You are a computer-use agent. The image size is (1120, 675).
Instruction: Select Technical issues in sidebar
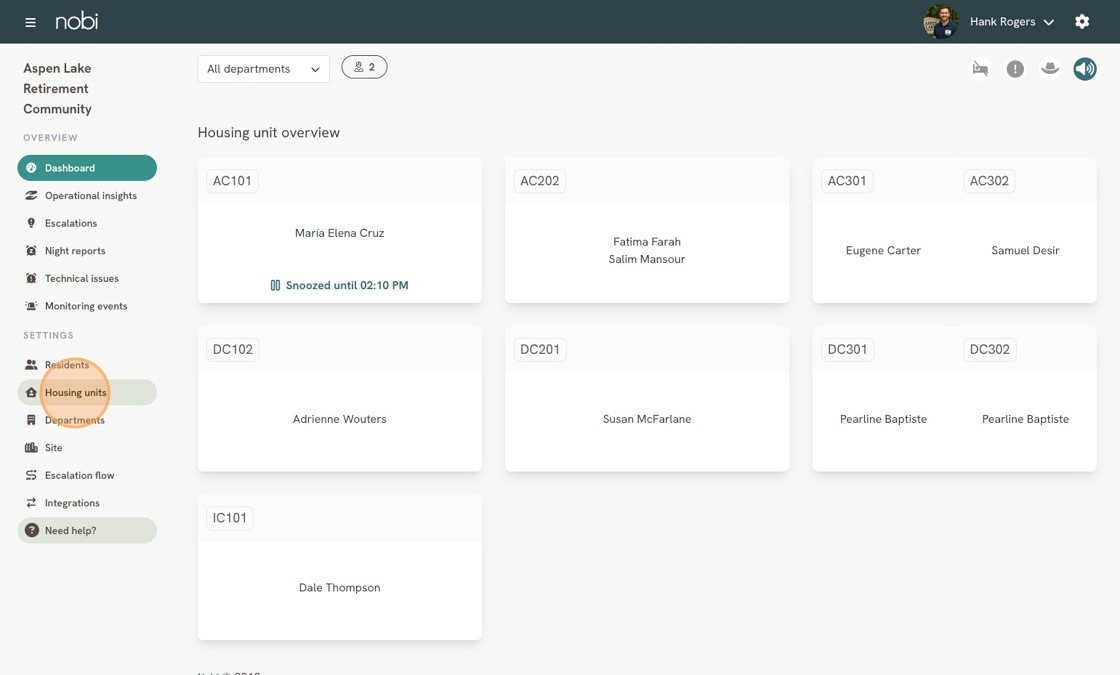81,279
